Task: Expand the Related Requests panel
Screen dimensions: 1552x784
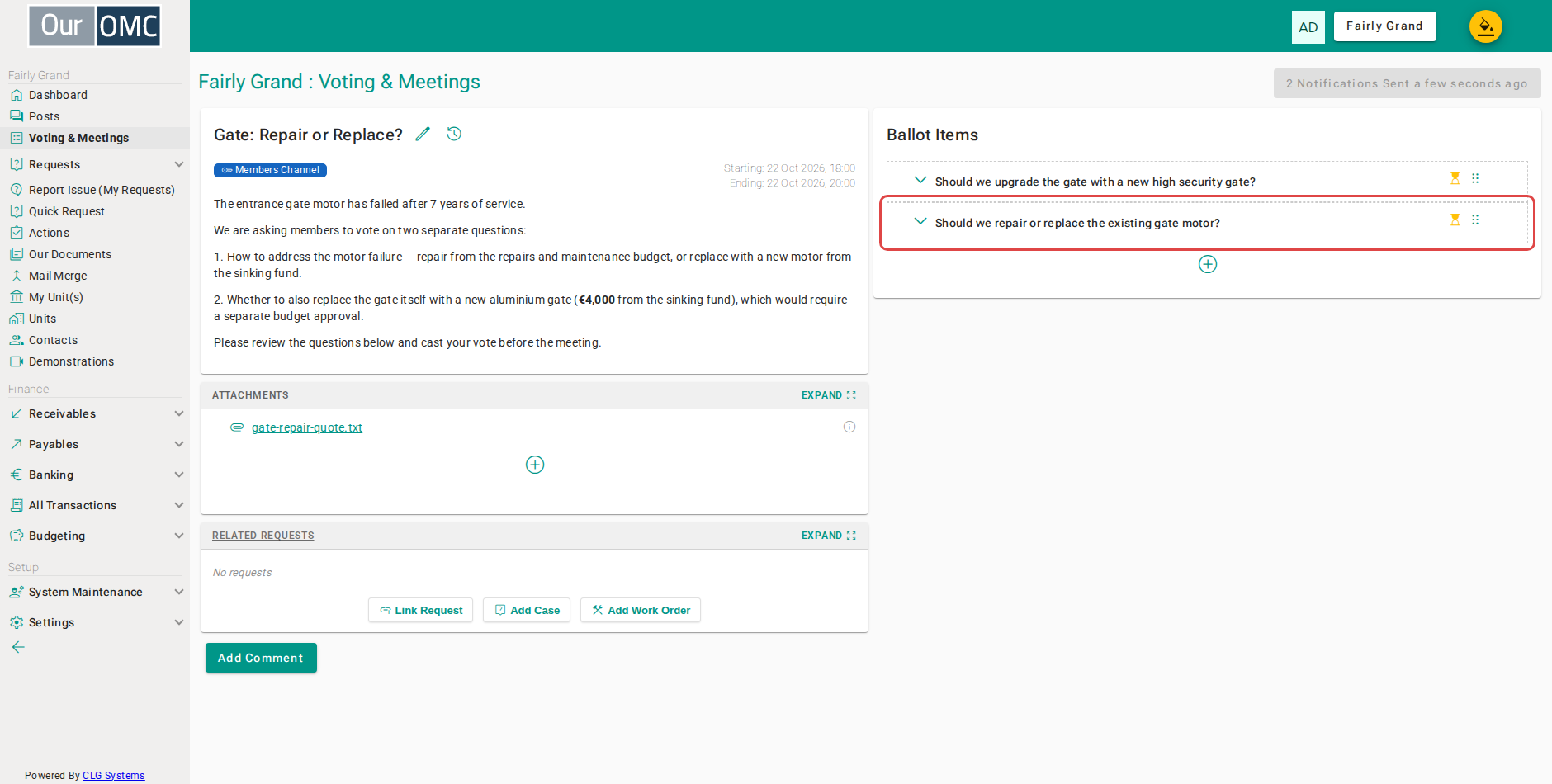Action: click(x=829, y=536)
